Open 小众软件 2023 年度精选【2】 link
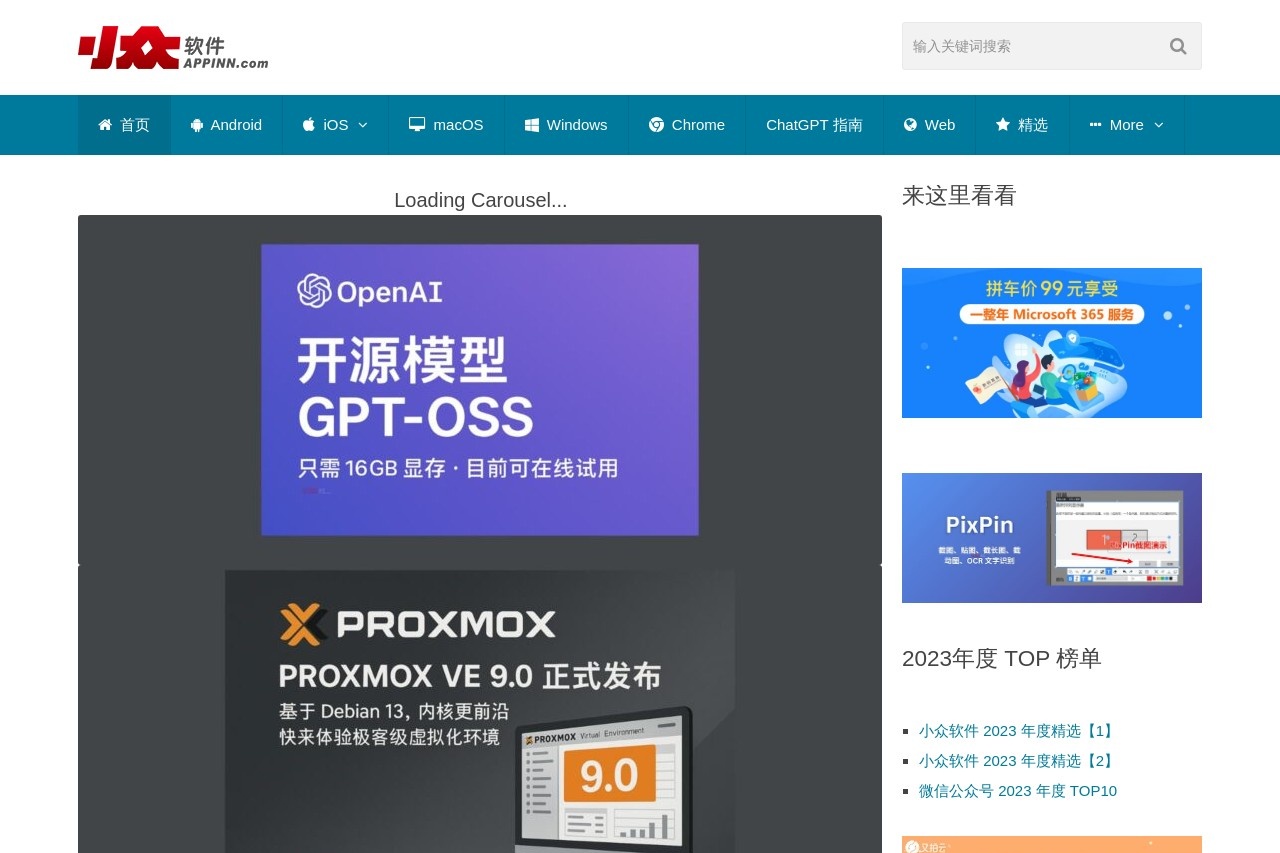Screen dimensions: 1280x853 (1018, 761)
